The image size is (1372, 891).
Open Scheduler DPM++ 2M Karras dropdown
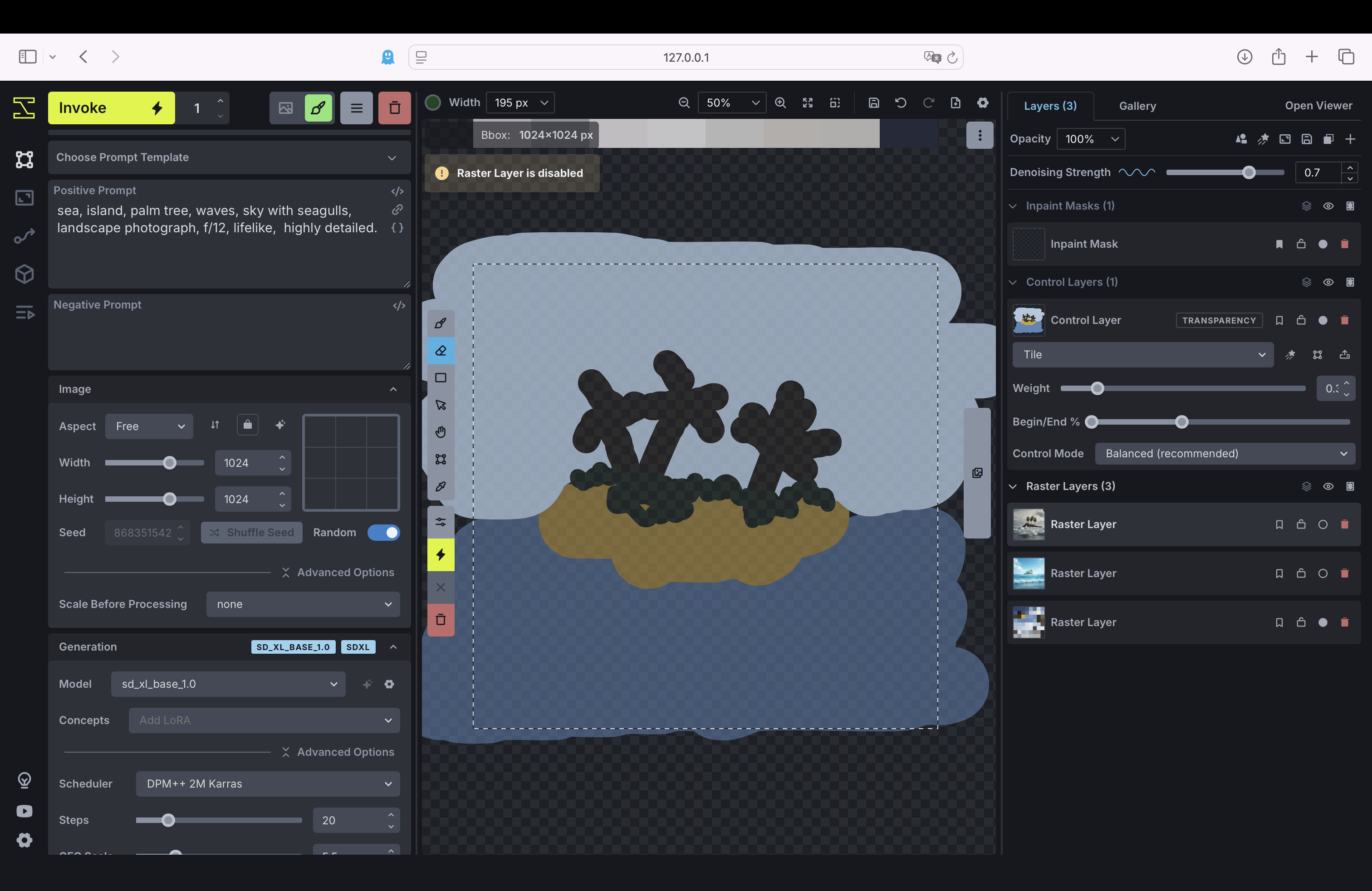click(268, 784)
